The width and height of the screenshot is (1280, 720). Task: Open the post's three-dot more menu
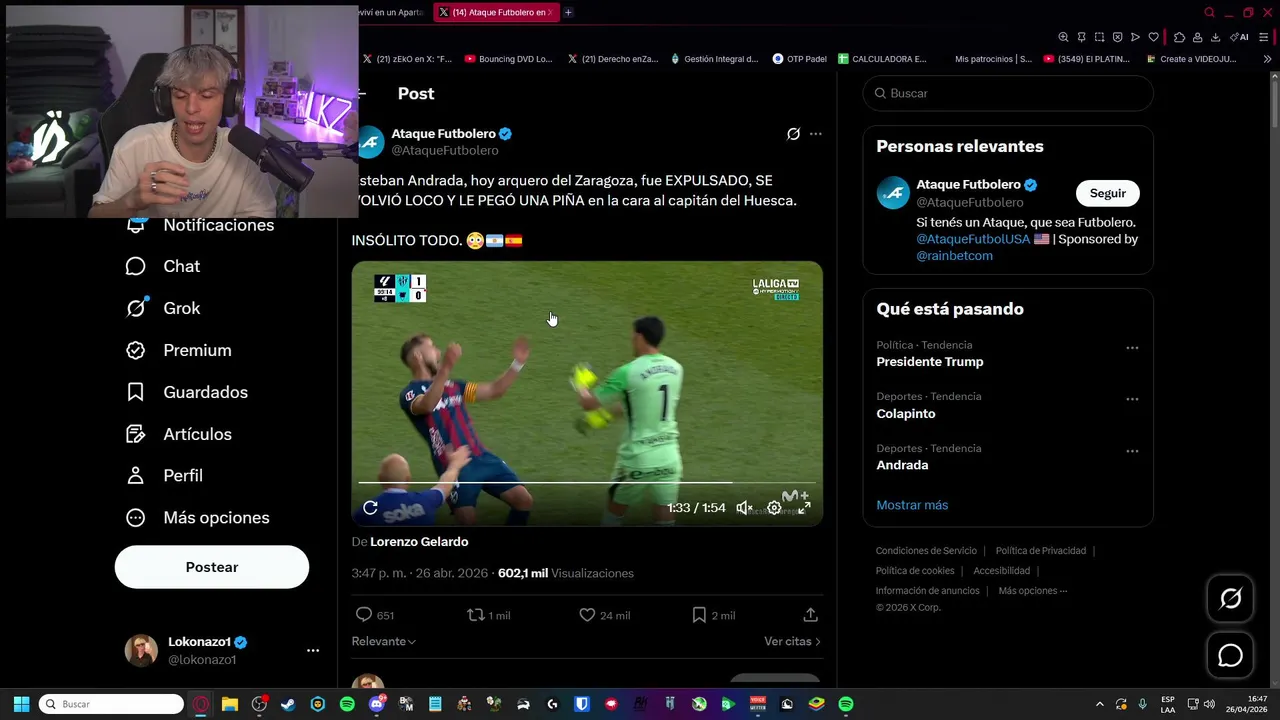[x=816, y=134]
